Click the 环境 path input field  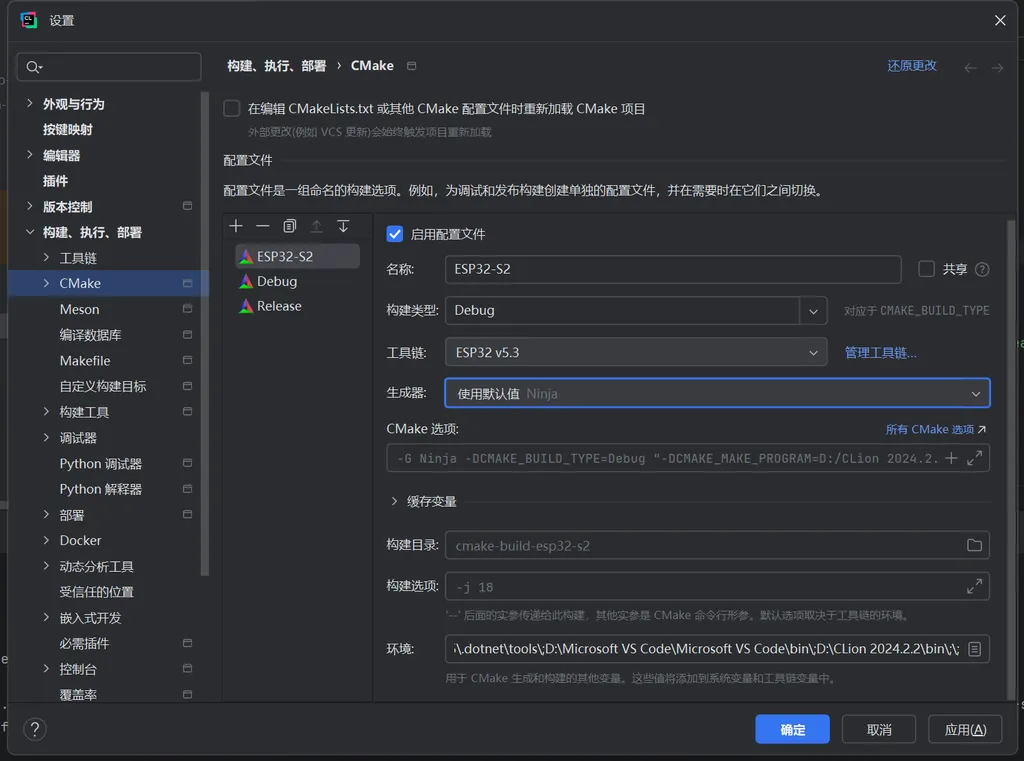tap(717, 649)
